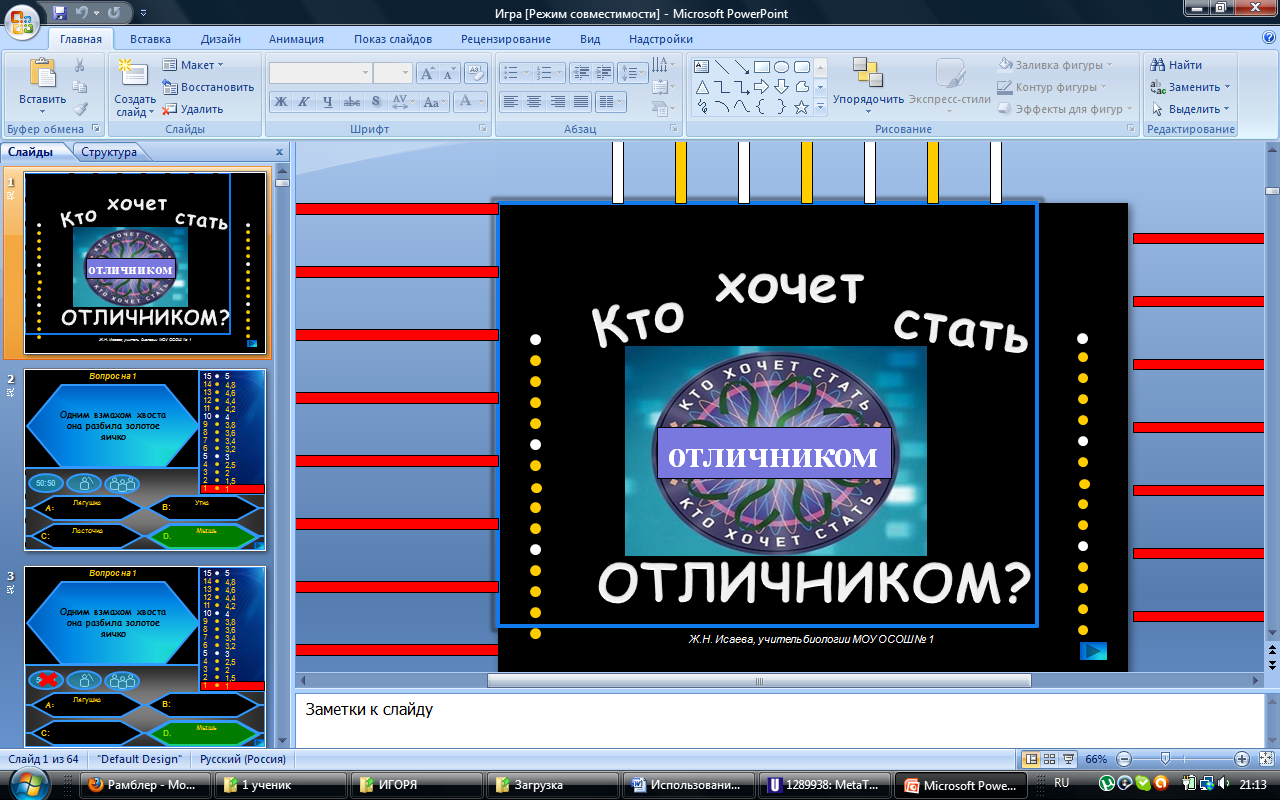Screen dimensions: 1280x800
Task: Toggle italic К formatting
Action: [304, 102]
